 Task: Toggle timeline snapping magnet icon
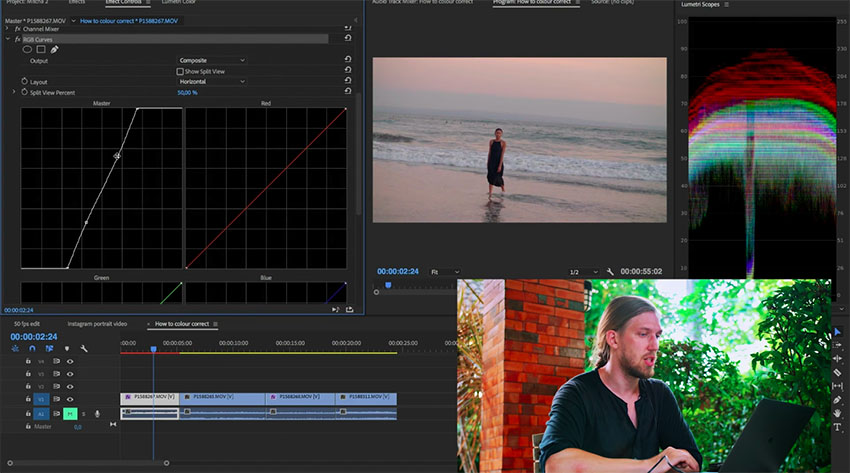[33, 348]
